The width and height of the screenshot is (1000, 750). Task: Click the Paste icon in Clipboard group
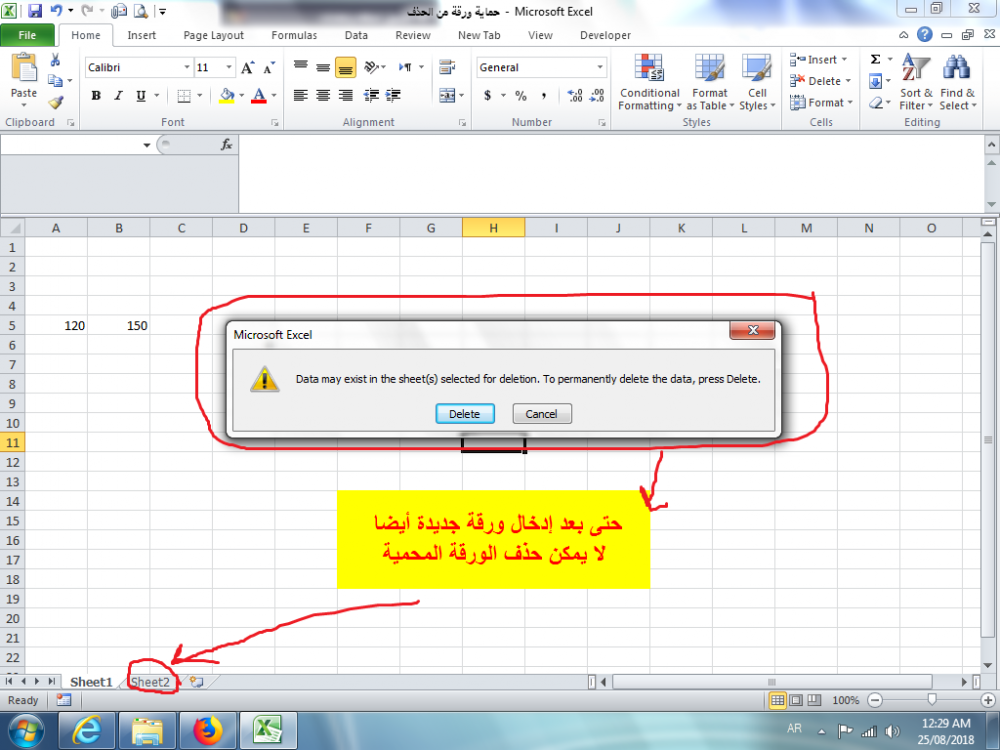point(24,67)
